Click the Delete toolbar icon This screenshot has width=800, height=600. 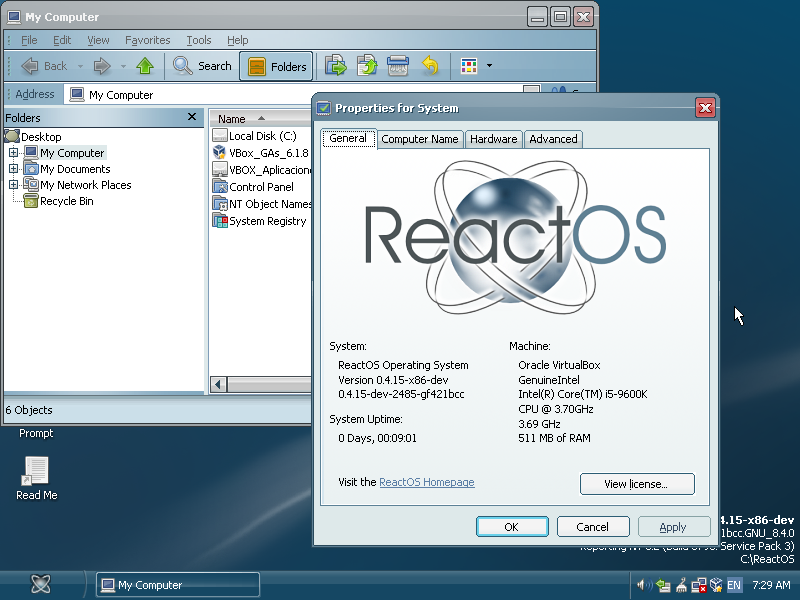tap(398, 66)
